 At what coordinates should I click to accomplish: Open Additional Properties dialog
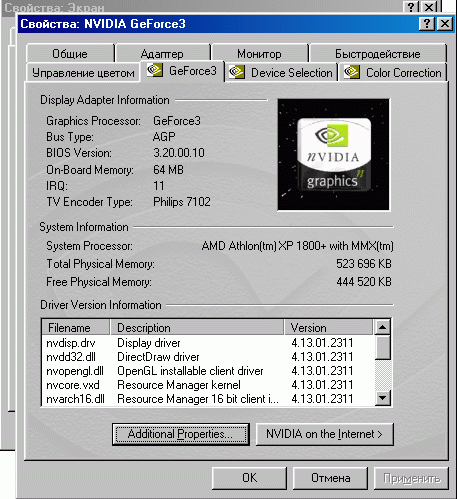pos(181,434)
